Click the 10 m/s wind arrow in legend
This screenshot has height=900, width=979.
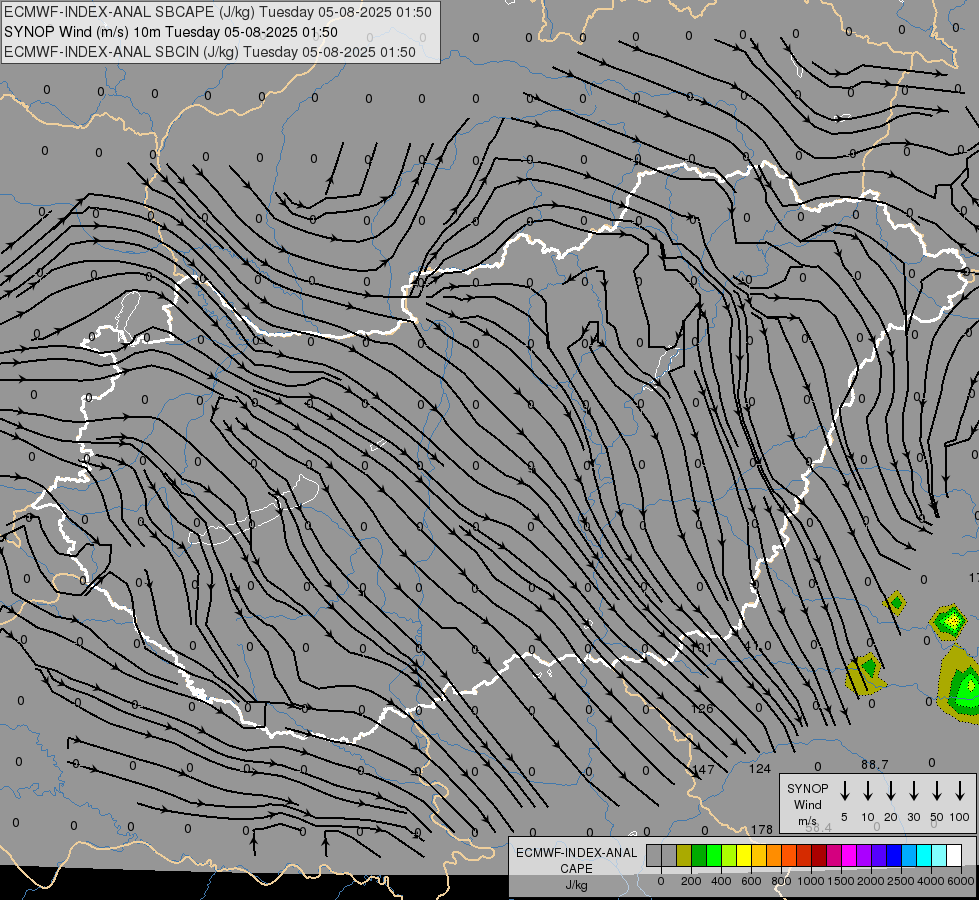pos(868,791)
